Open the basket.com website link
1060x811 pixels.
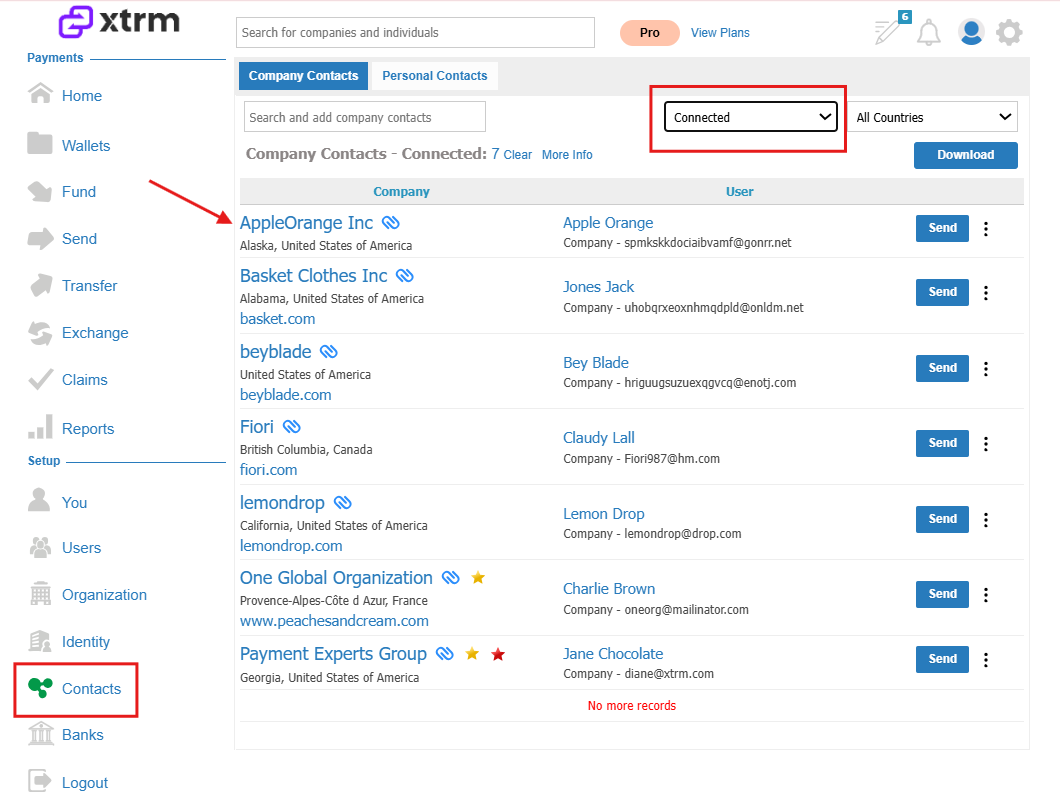pyautogui.click(x=278, y=318)
